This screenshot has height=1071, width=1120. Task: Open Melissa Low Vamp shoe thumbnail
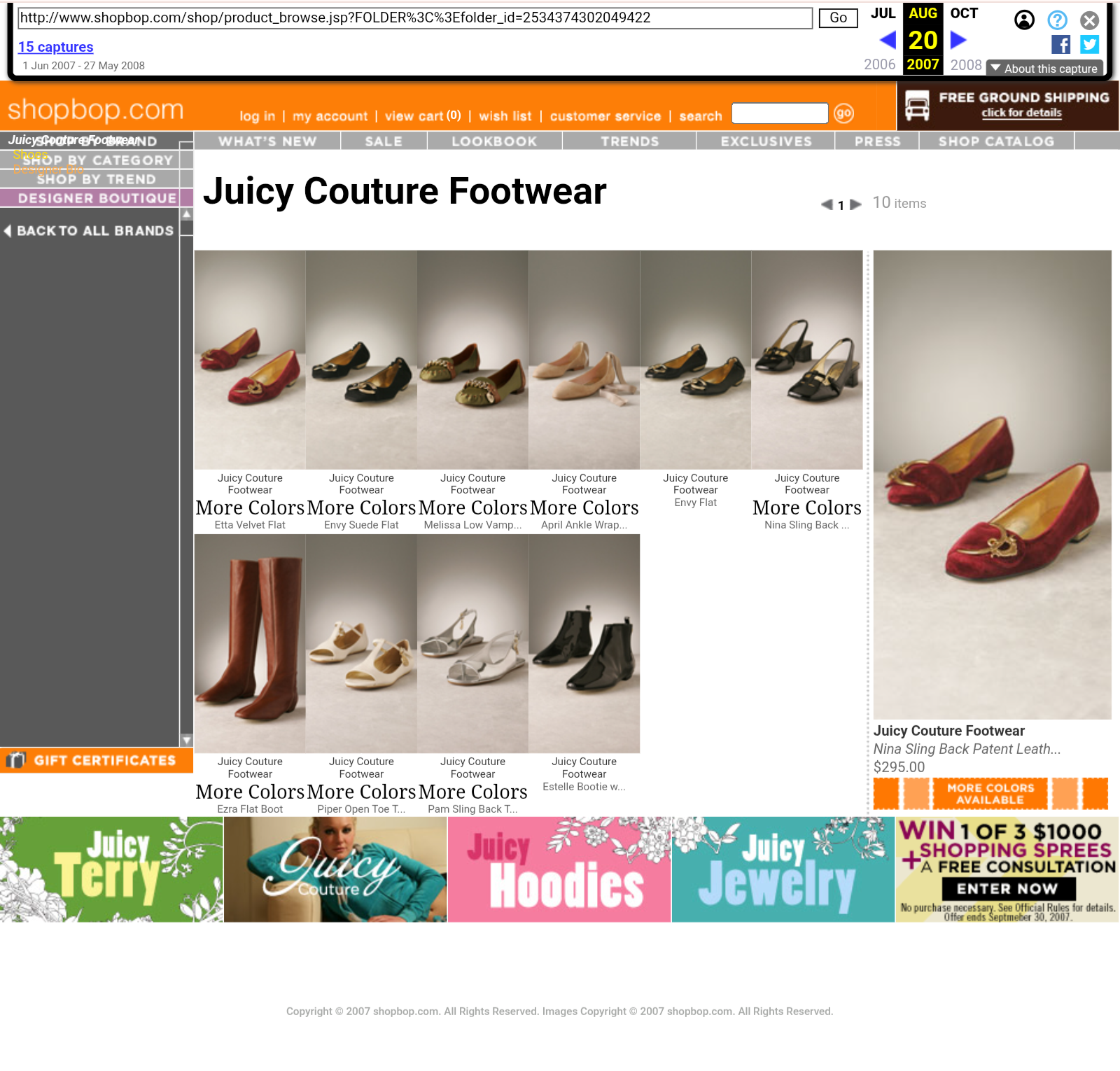[472, 360]
